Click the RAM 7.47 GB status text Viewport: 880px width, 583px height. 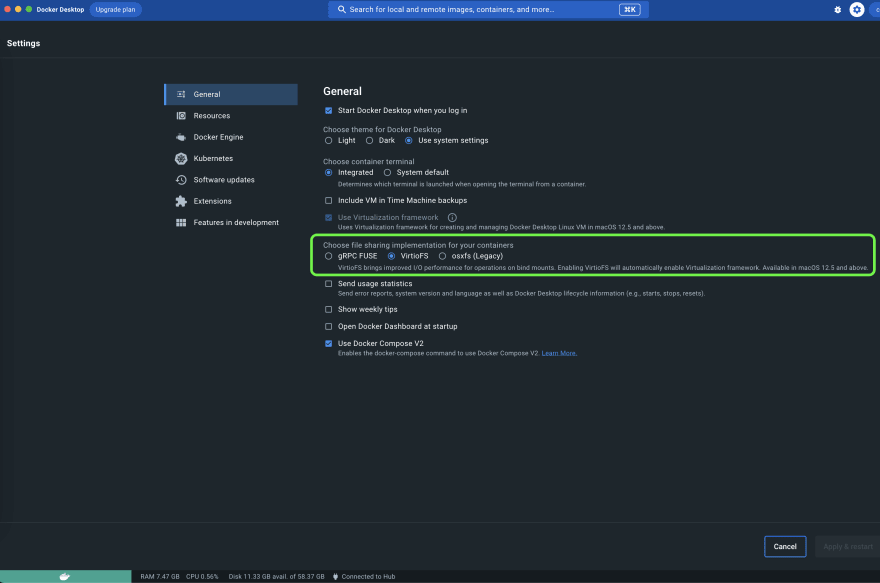(160, 576)
